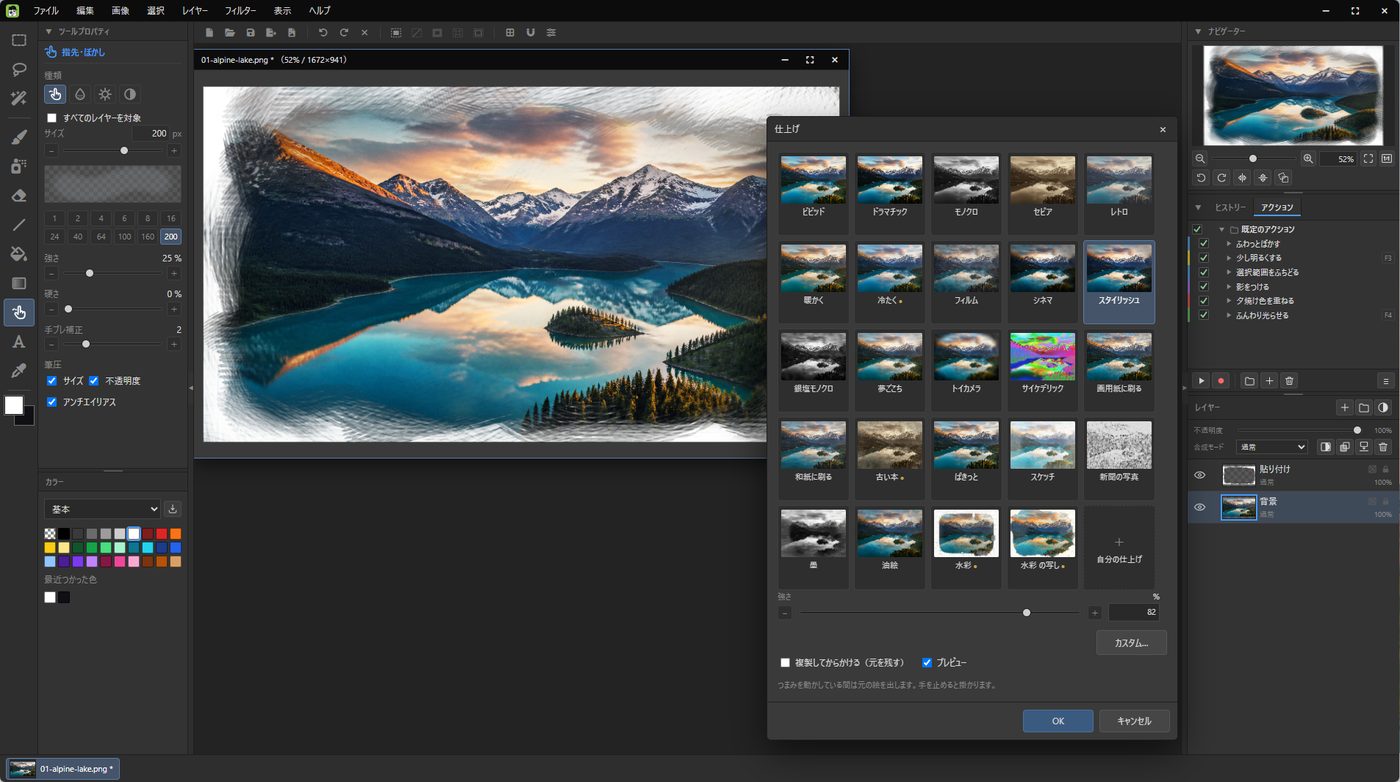Select the rectangular selection tool

click(x=18, y=41)
